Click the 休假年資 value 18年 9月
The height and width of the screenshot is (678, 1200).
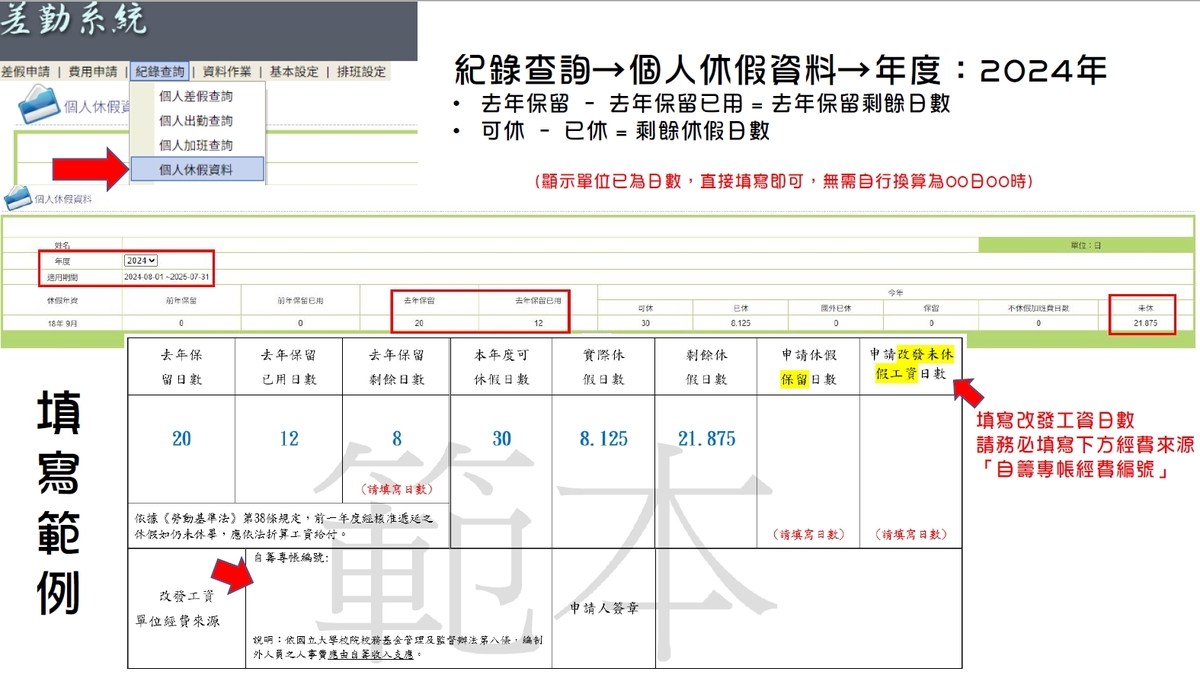pos(61,323)
